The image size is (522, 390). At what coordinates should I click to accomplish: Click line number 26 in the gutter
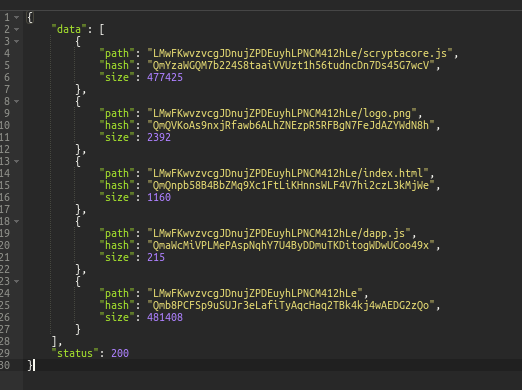pos(5,317)
